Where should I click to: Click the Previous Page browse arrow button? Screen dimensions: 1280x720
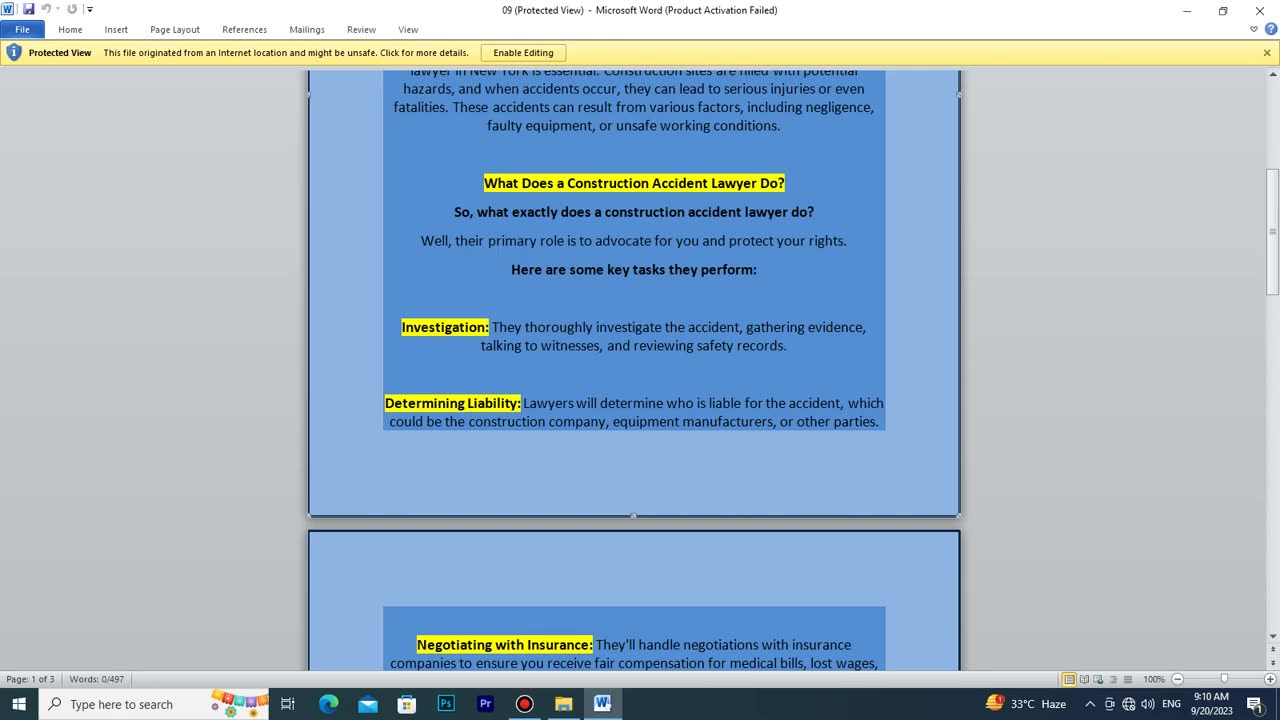coord(1272,647)
